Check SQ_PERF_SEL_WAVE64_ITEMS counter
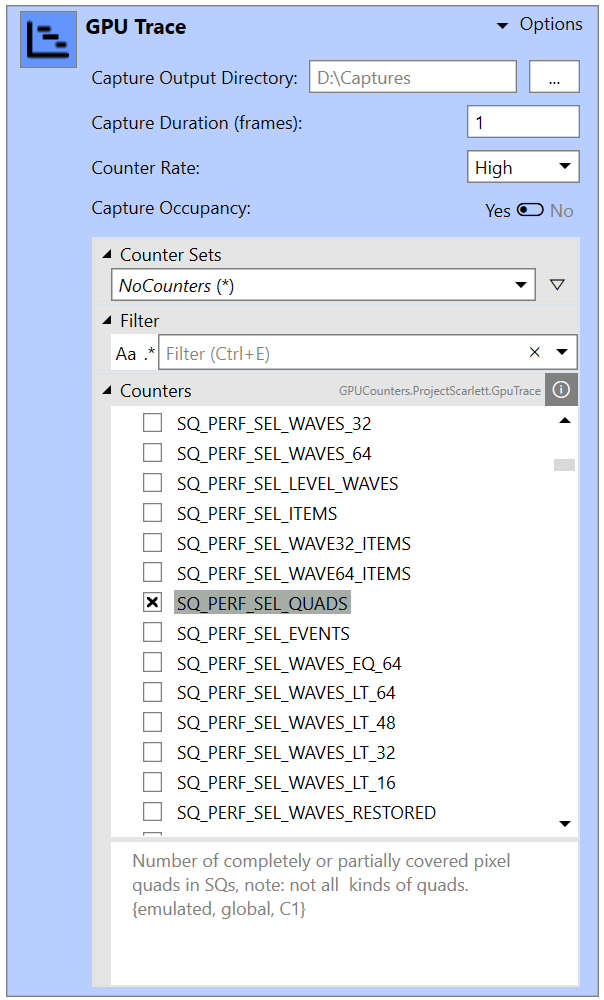 (152, 573)
